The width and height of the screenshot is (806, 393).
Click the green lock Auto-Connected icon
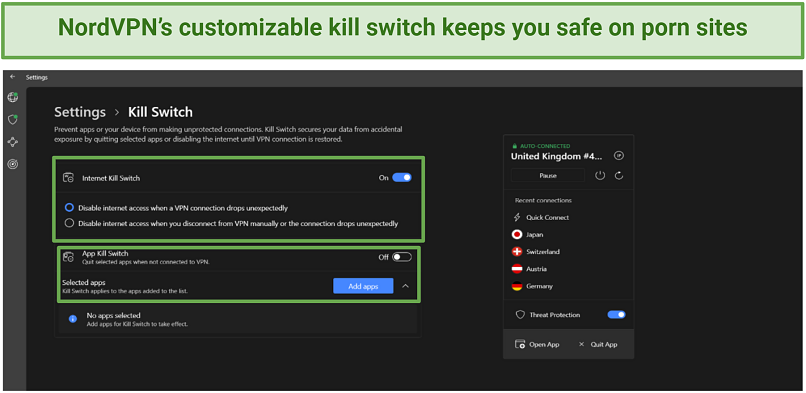pyautogui.click(x=514, y=146)
